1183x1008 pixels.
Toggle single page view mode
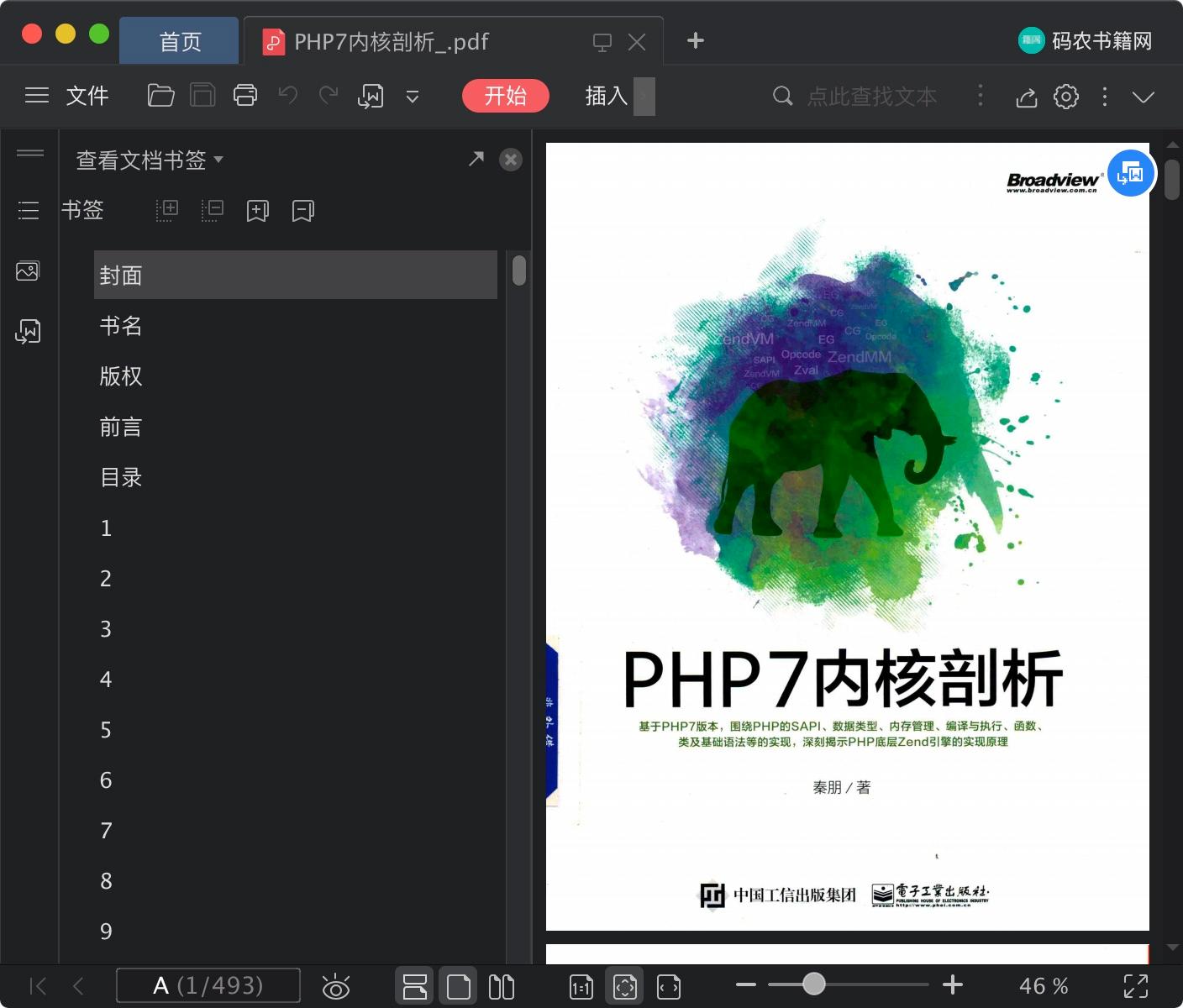click(459, 986)
